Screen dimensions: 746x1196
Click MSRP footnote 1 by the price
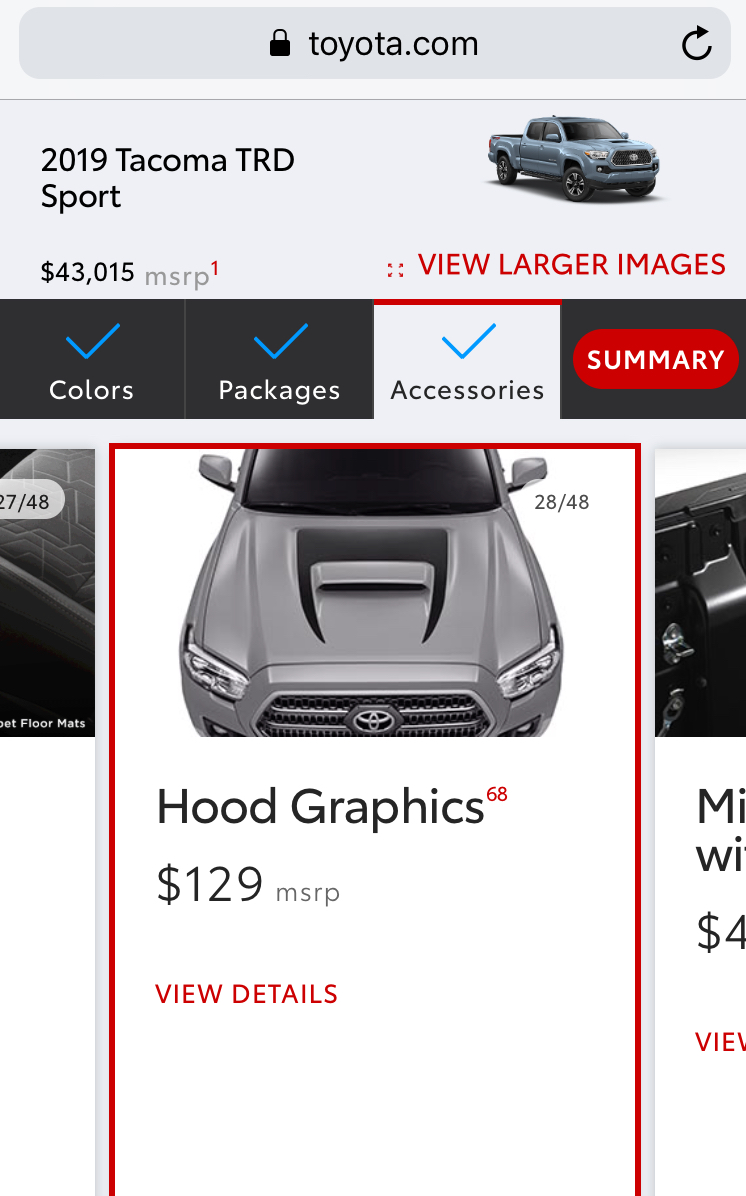click(x=215, y=268)
